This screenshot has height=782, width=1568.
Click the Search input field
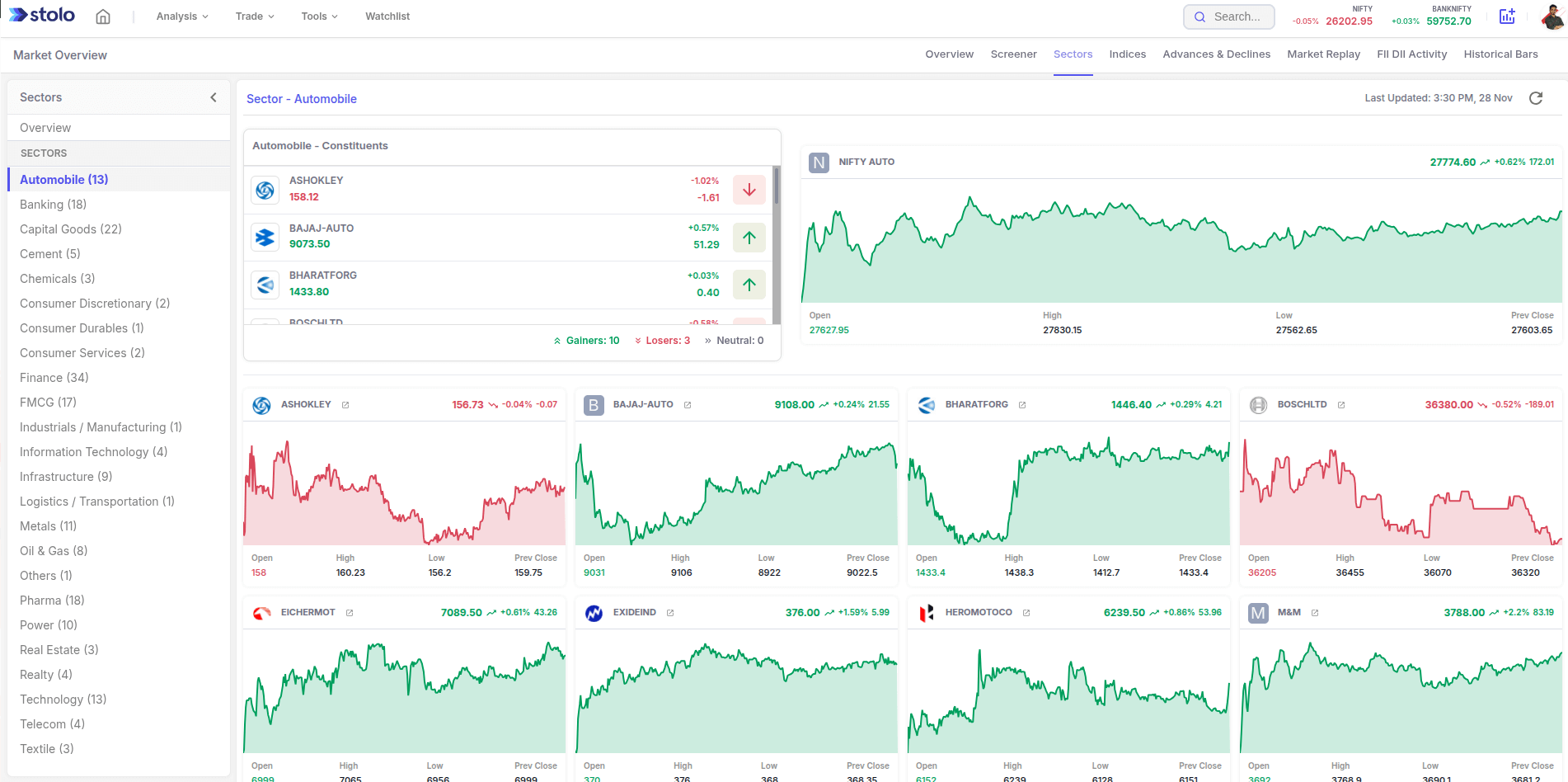[1229, 16]
